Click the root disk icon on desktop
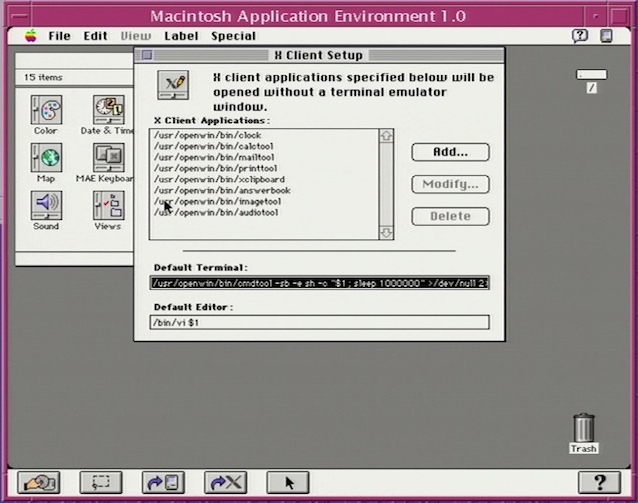The height and width of the screenshot is (503, 638). 592,75
